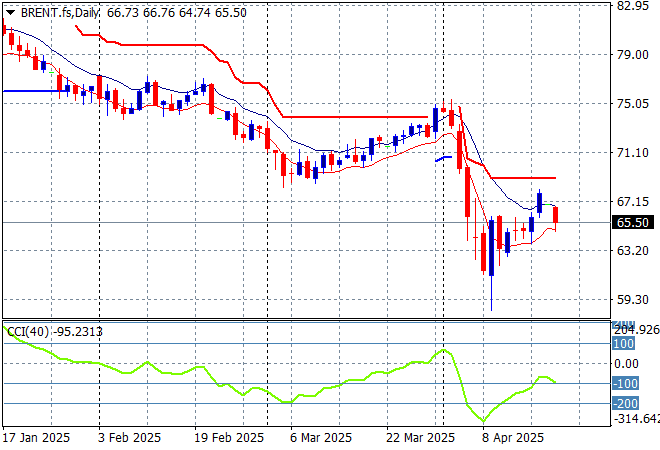Image resolution: width=660 pixels, height=450 pixels.
Task: Select the 67.15 price scale label
Action: point(633,202)
